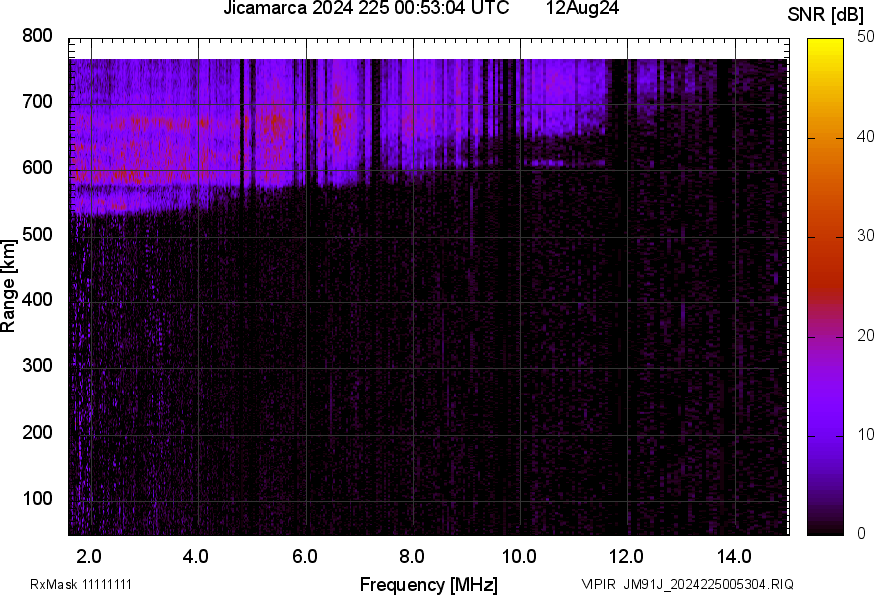Image resolution: width=874 pixels, height=595 pixels.
Task: Click the 20 dB colorbar tick label
Action: pyautogui.click(x=865, y=335)
